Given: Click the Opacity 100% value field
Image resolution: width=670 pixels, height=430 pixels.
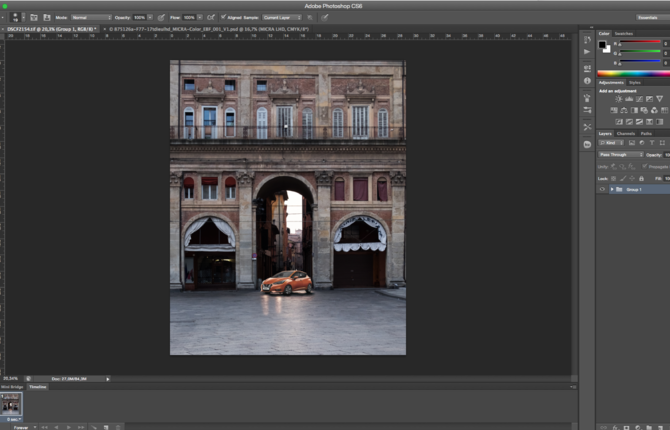Looking at the screenshot, I should (x=139, y=18).
